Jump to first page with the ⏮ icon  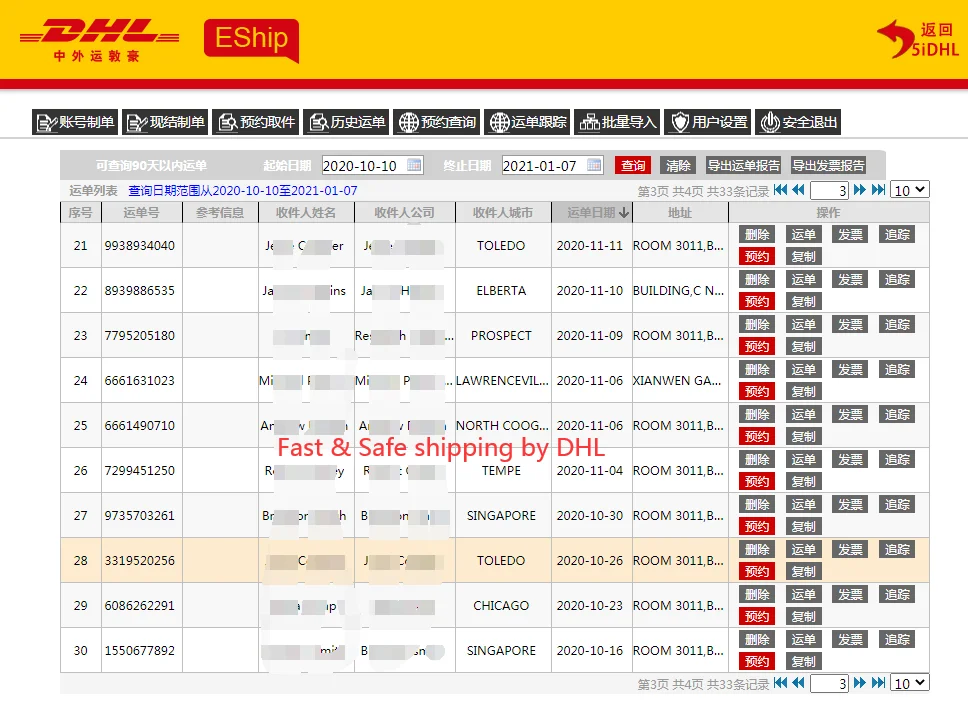(780, 189)
